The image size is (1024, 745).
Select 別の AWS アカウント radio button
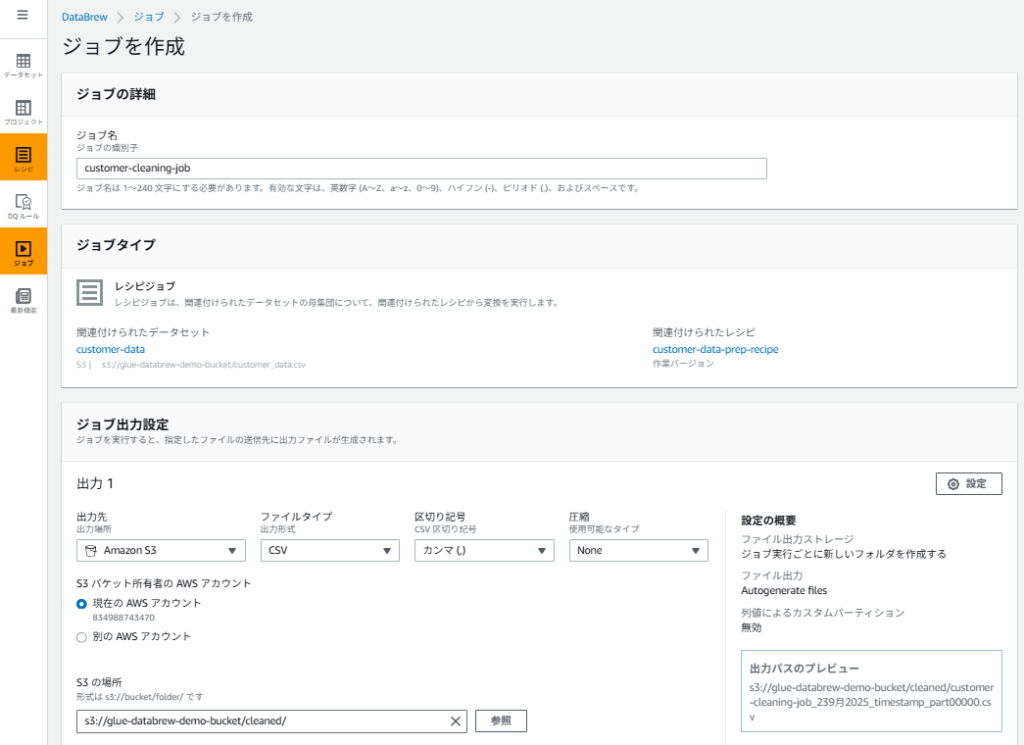[82, 636]
